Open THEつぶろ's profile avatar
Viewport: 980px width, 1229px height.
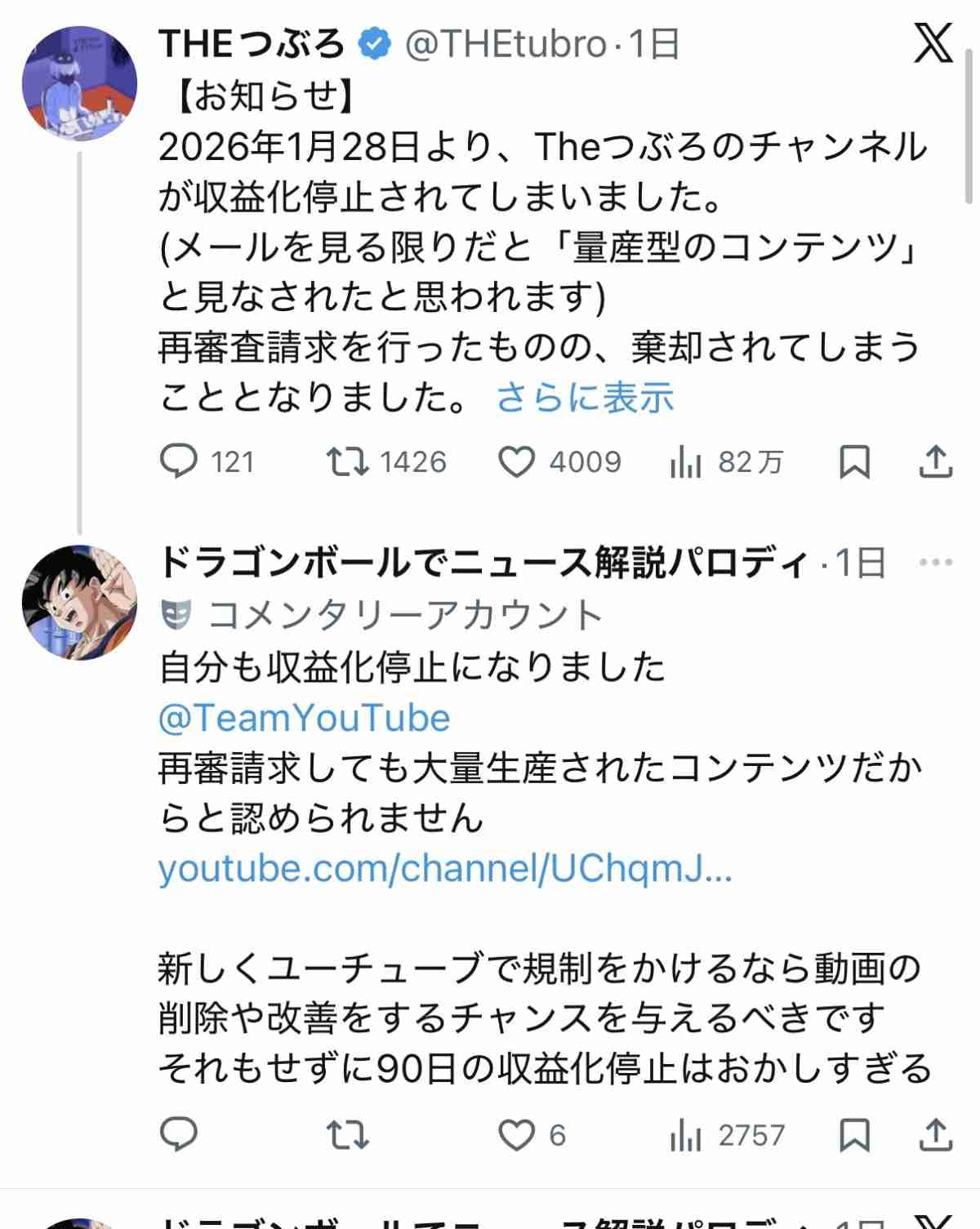tap(79, 82)
